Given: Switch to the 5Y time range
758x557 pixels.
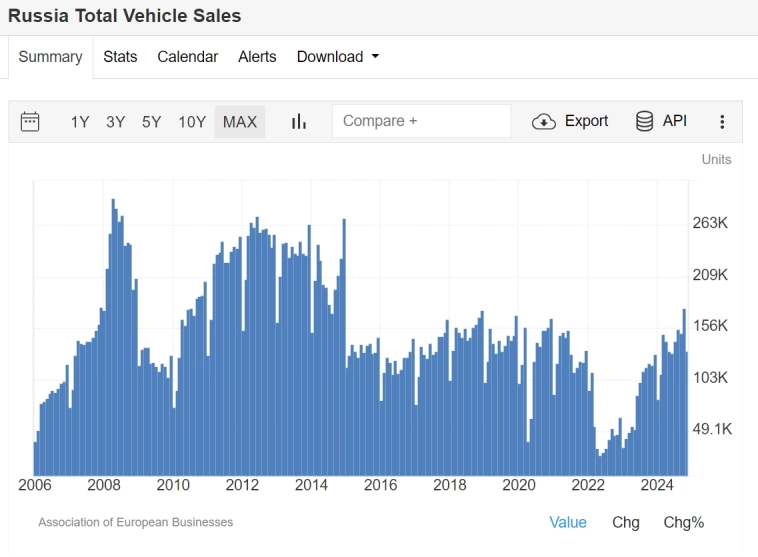Looking at the screenshot, I should pos(151,122).
